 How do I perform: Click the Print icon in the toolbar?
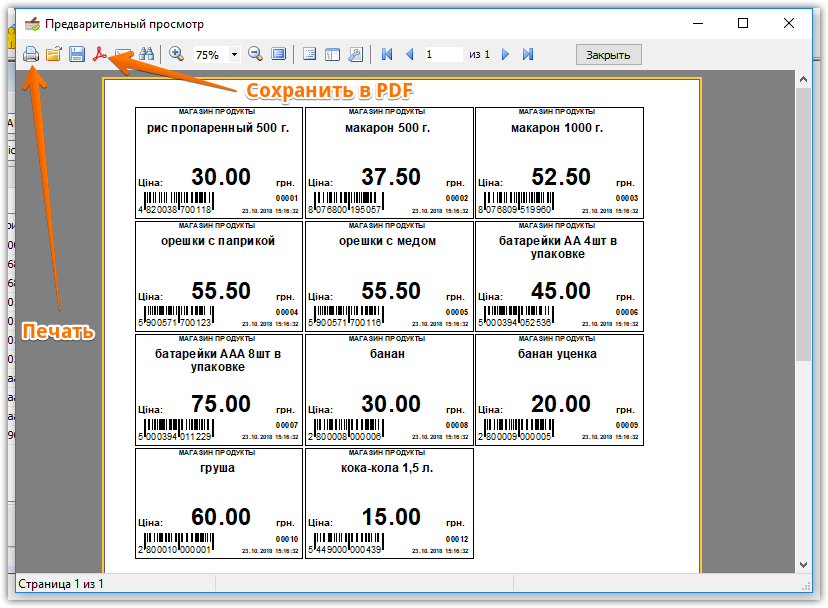(x=31, y=54)
